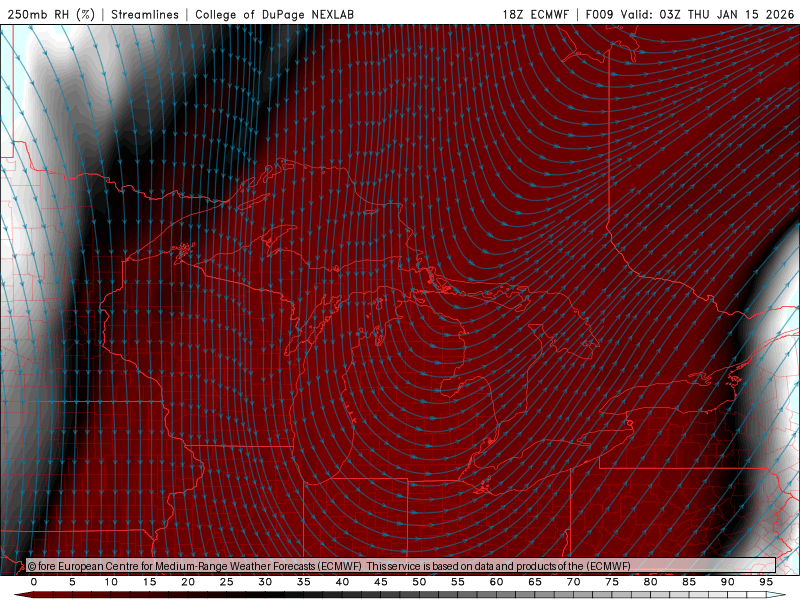Click the '50' value on the color scale
The image size is (800, 600).
point(419,582)
